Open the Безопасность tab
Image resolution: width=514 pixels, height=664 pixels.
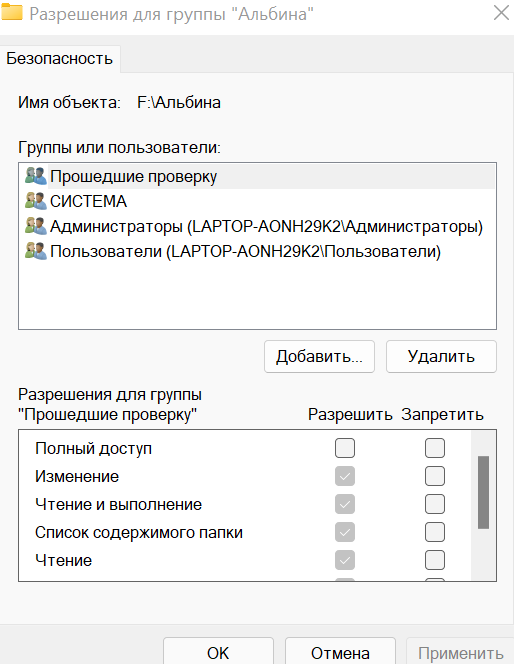(60, 58)
